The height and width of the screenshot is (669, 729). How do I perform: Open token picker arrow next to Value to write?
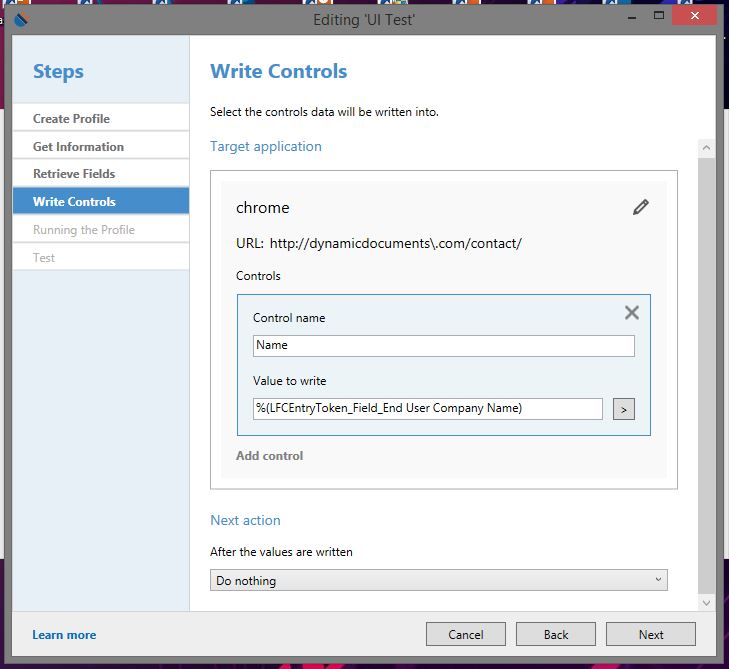pos(623,409)
